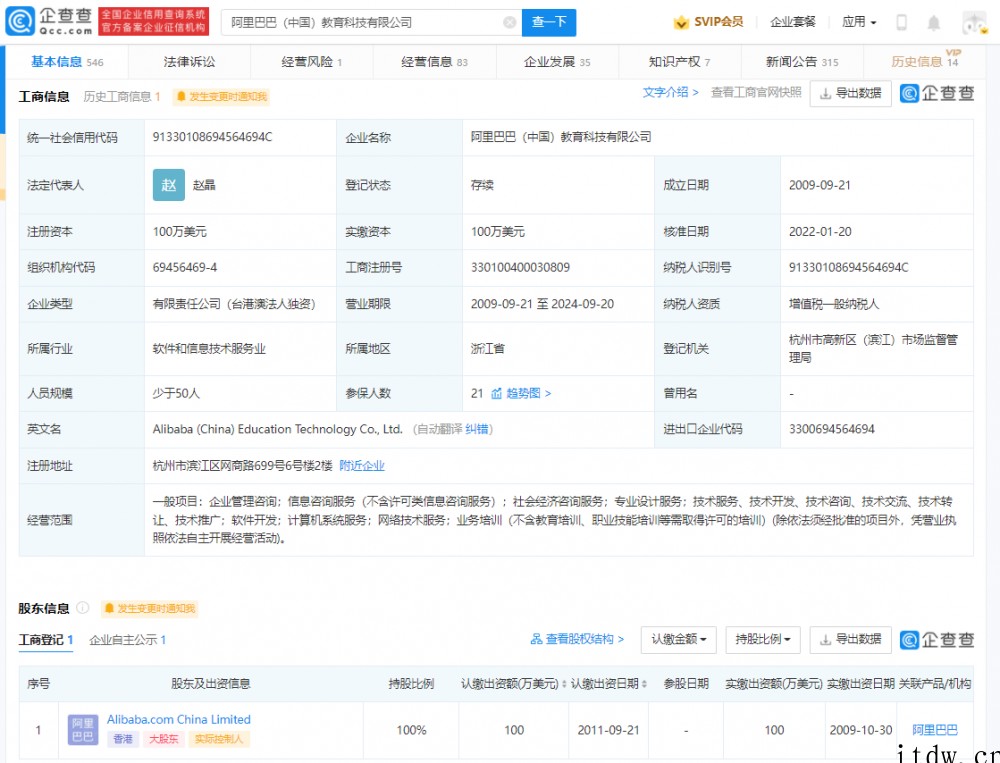
Task: Click 组织机构代码 value 69456469-4
Action: (184, 267)
